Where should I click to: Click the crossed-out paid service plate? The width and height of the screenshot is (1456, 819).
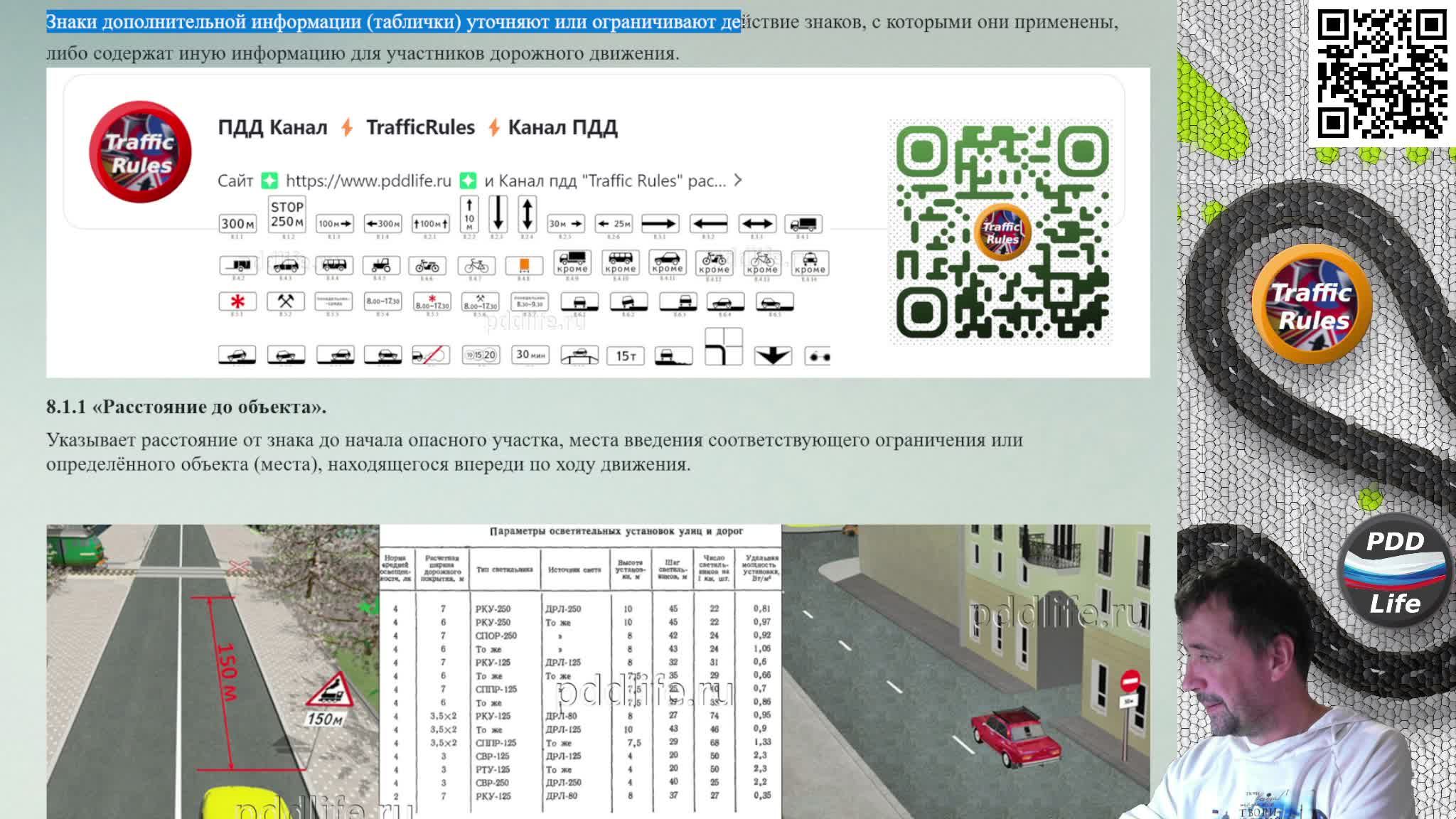(x=429, y=355)
